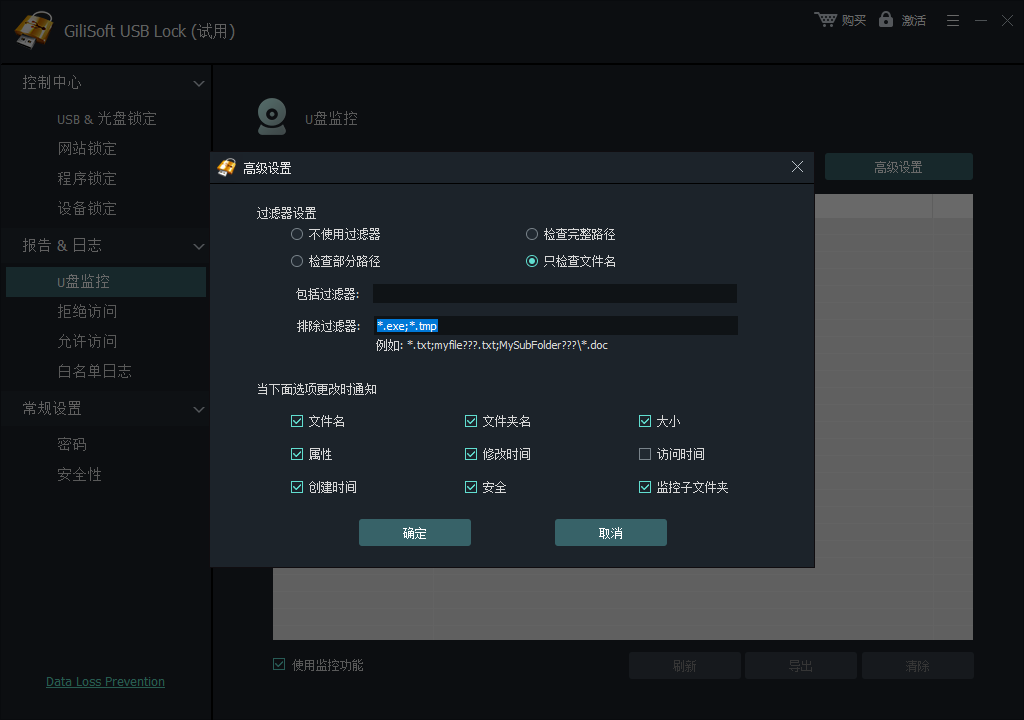This screenshot has height=720, width=1024.
Task: Click the 当下面选项更改时通知 label
Action: (x=316, y=389)
